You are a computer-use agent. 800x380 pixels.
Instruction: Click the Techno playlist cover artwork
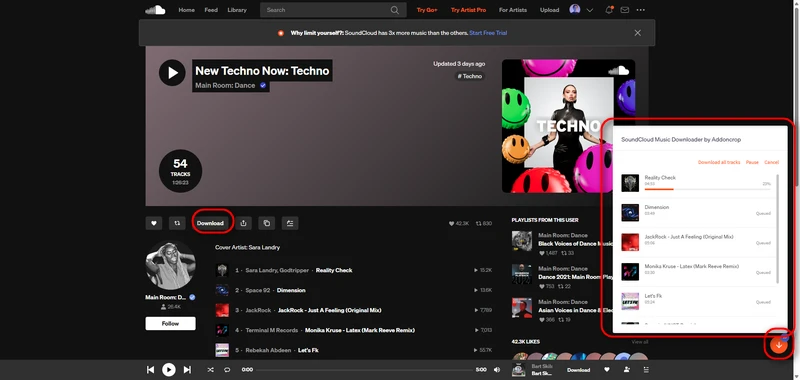pyautogui.click(x=568, y=126)
